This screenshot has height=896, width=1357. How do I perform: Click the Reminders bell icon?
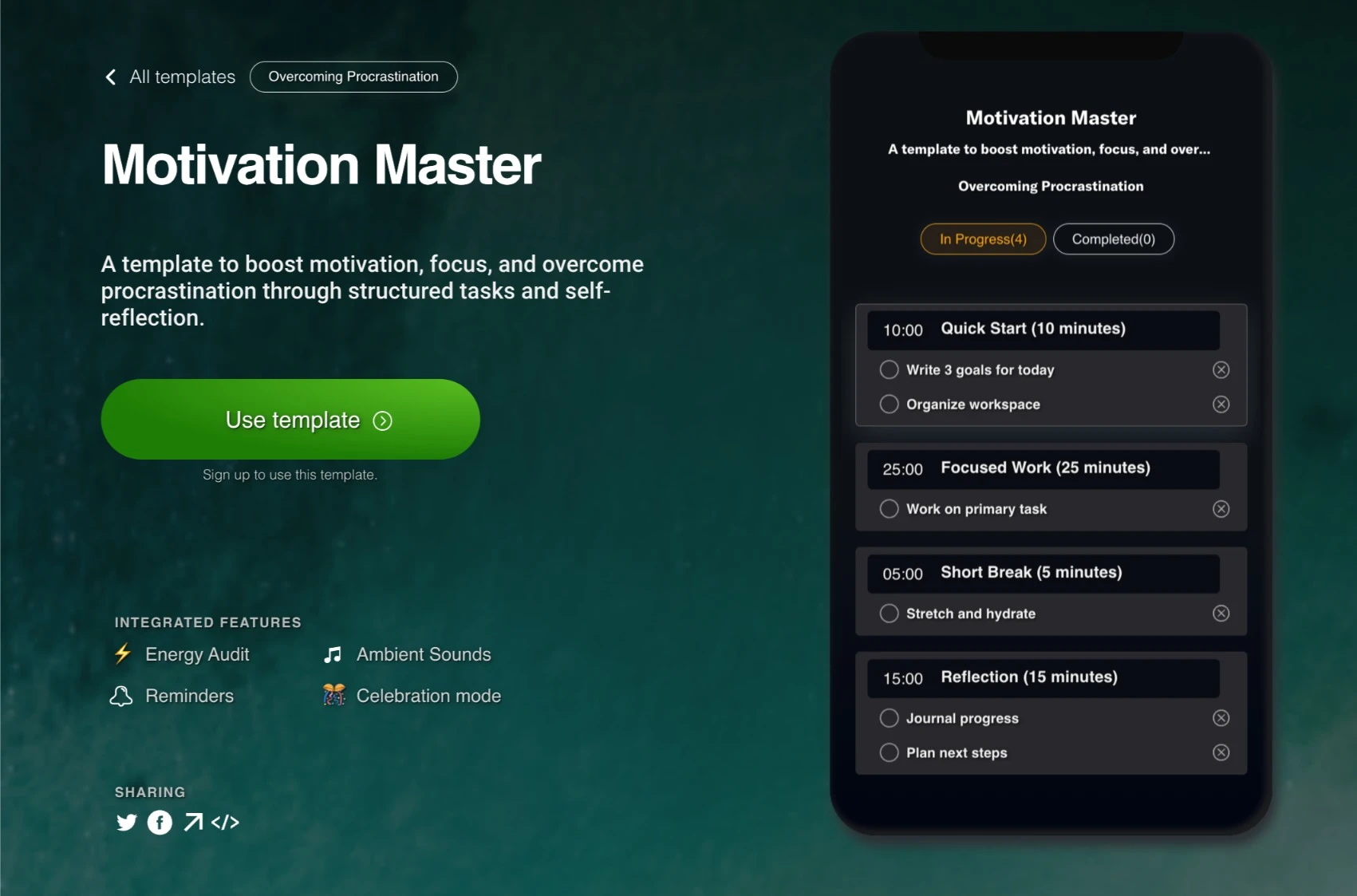pos(122,695)
